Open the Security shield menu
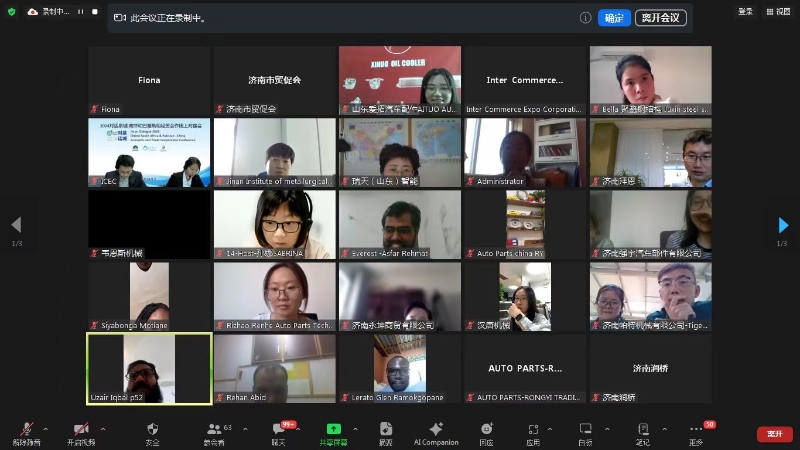The width and height of the screenshot is (800, 450). [x=152, y=432]
